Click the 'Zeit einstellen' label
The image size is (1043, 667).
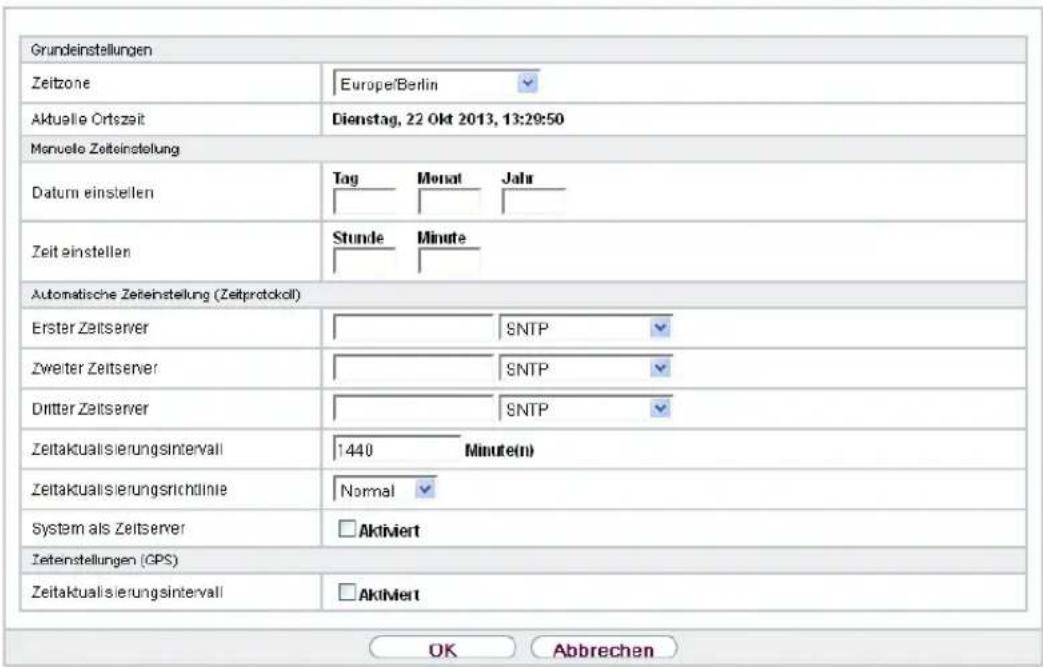click(x=81, y=252)
